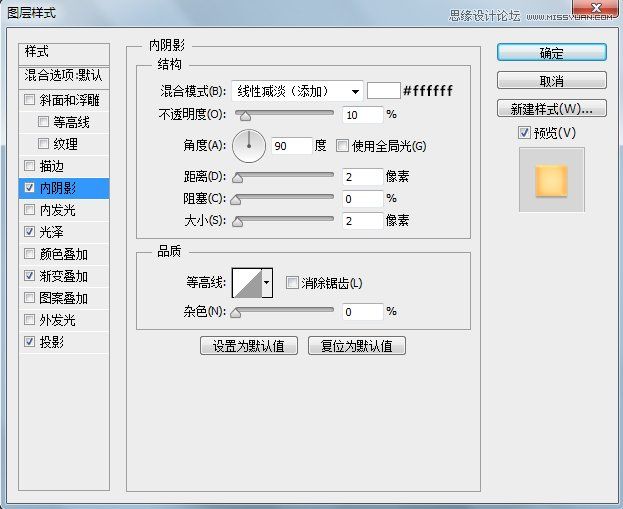Image resolution: width=623 pixels, height=509 pixels.
Task: Uncheck the 渐变叠加 checkbox
Action: pyautogui.click(x=29, y=275)
